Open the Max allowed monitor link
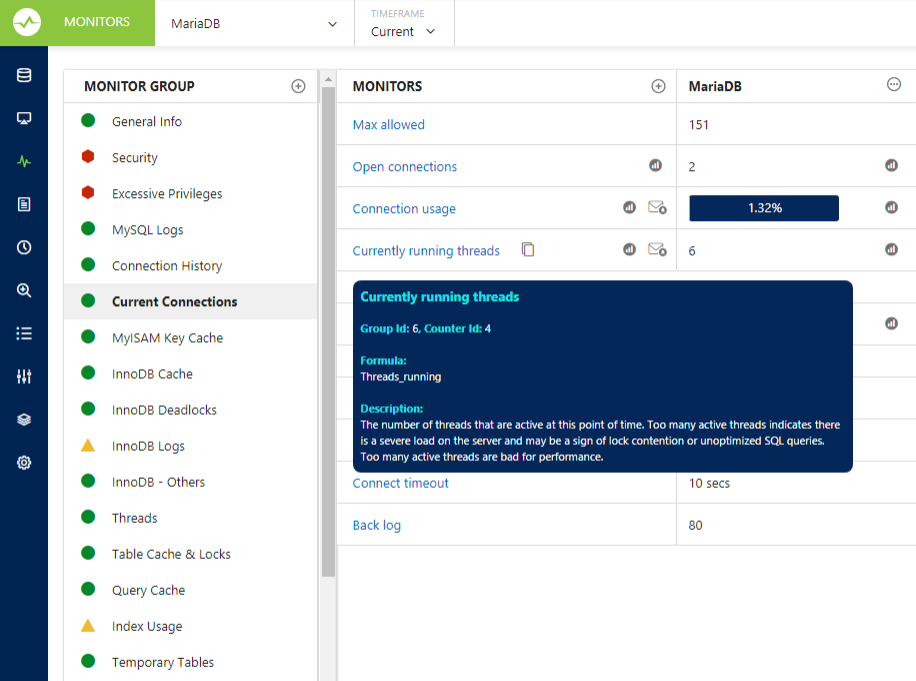916x681 pixels. coord(389,125)
